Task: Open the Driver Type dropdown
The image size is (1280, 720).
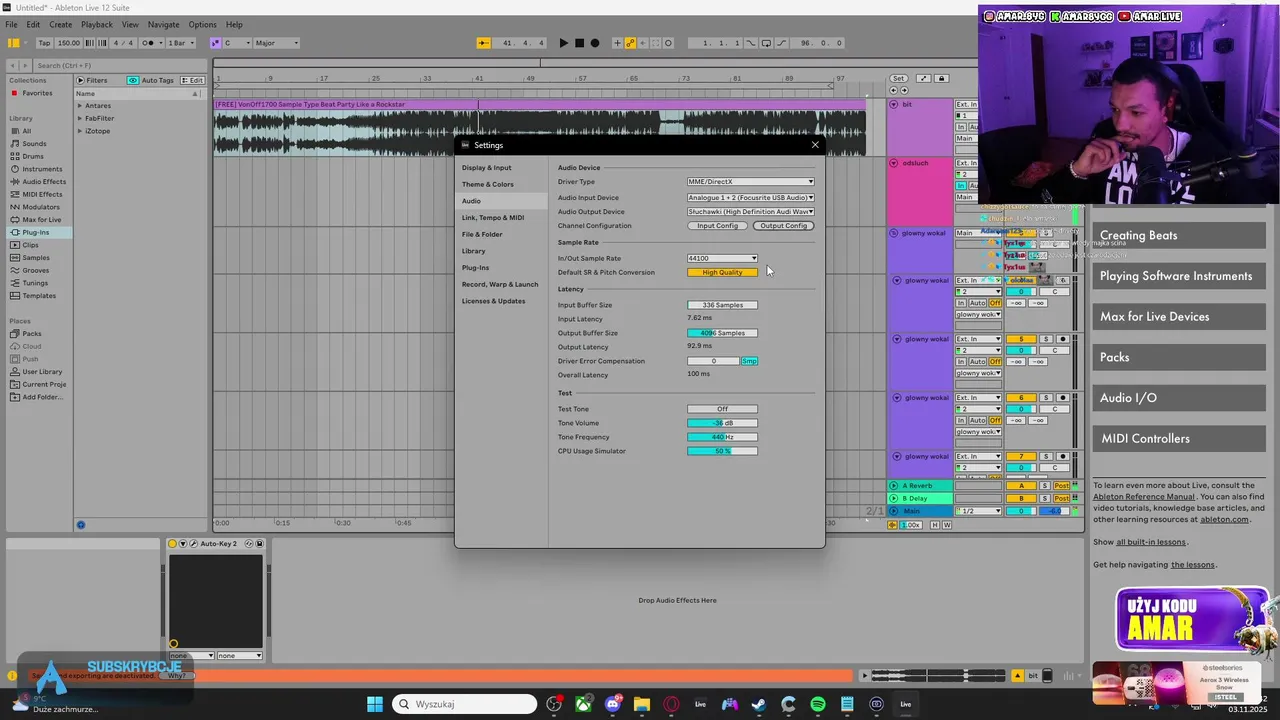Action: coord(750,182)
